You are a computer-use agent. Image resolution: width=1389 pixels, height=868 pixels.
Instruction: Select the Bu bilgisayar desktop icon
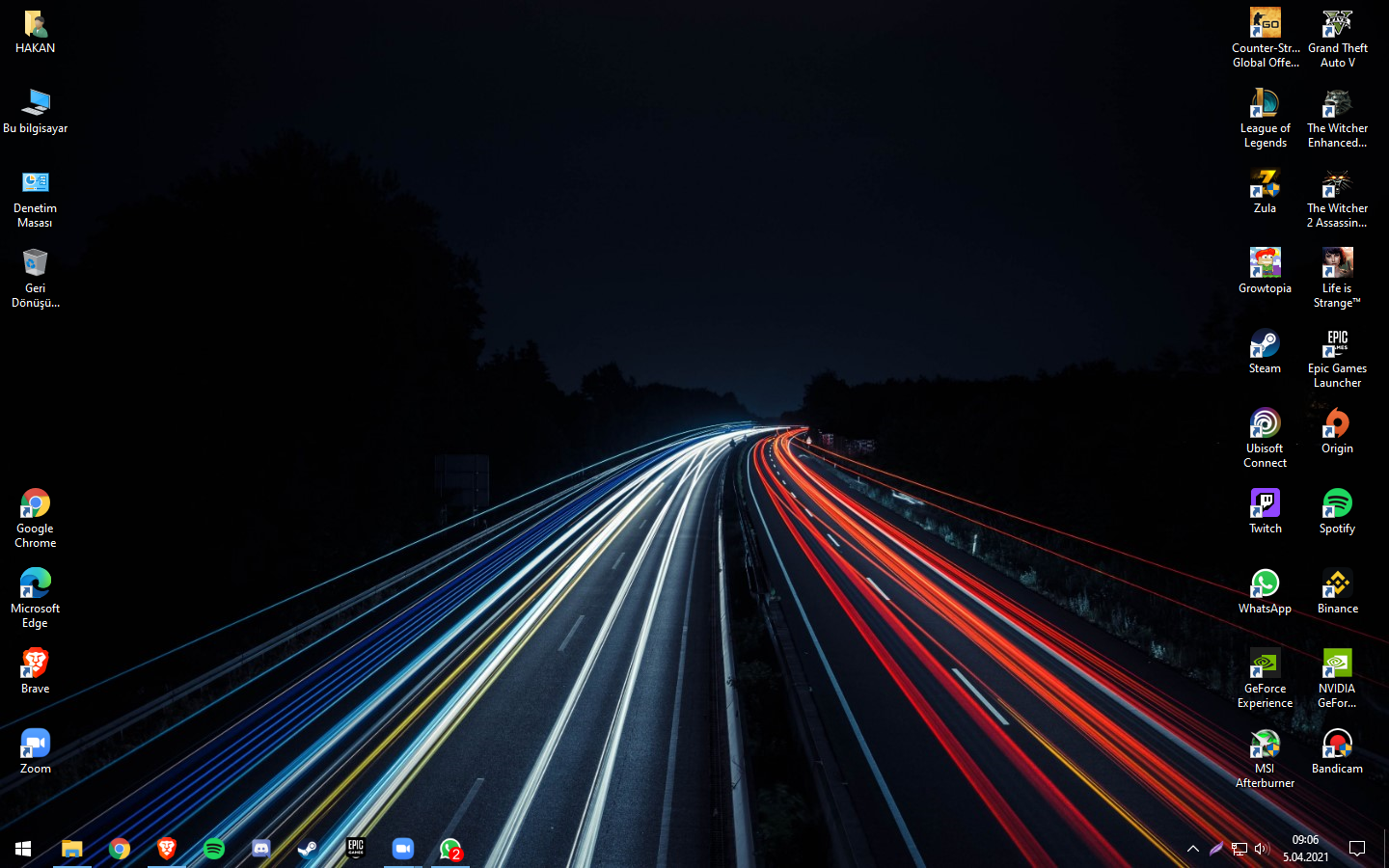[35, 112]
